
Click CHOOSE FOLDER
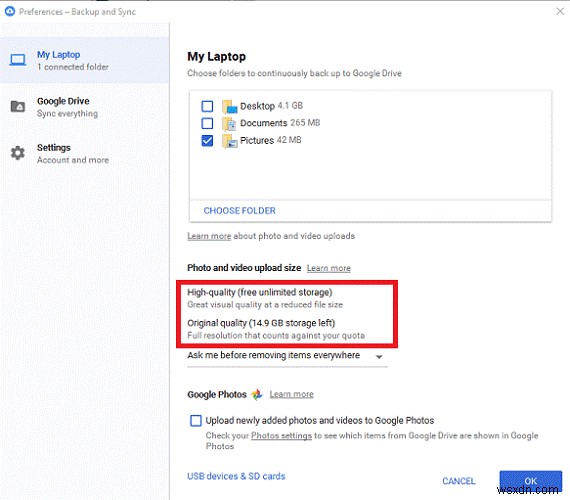[240, 211]
